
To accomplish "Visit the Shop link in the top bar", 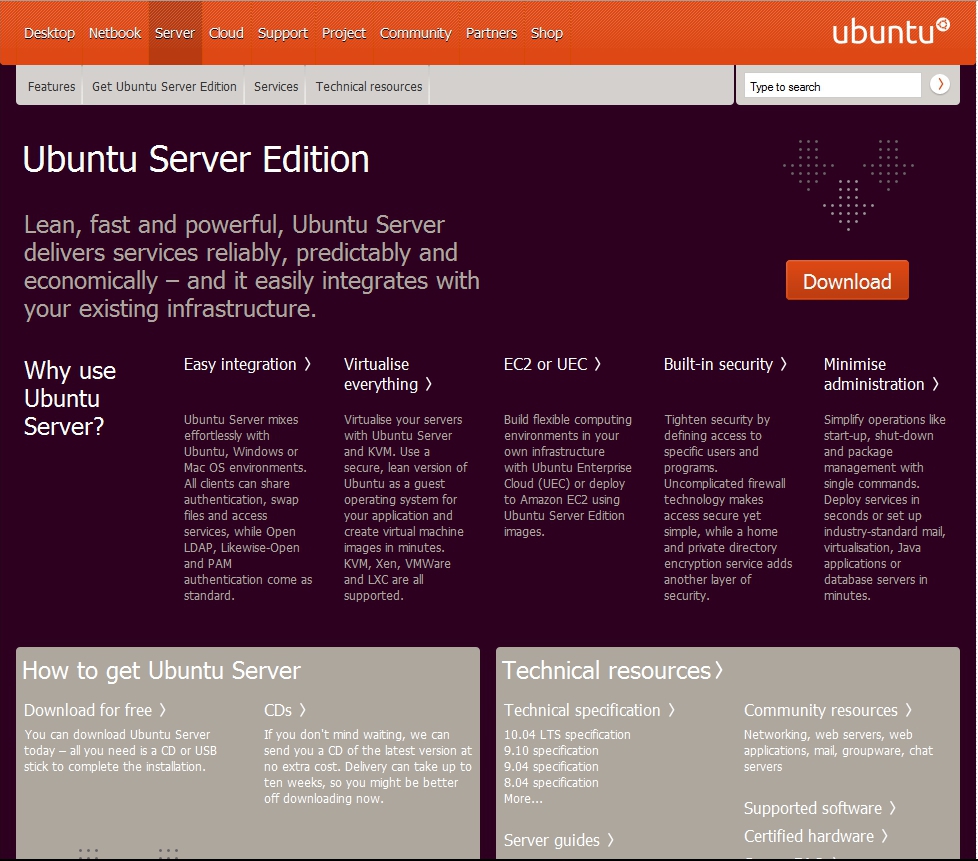I will tap(546, 33).
